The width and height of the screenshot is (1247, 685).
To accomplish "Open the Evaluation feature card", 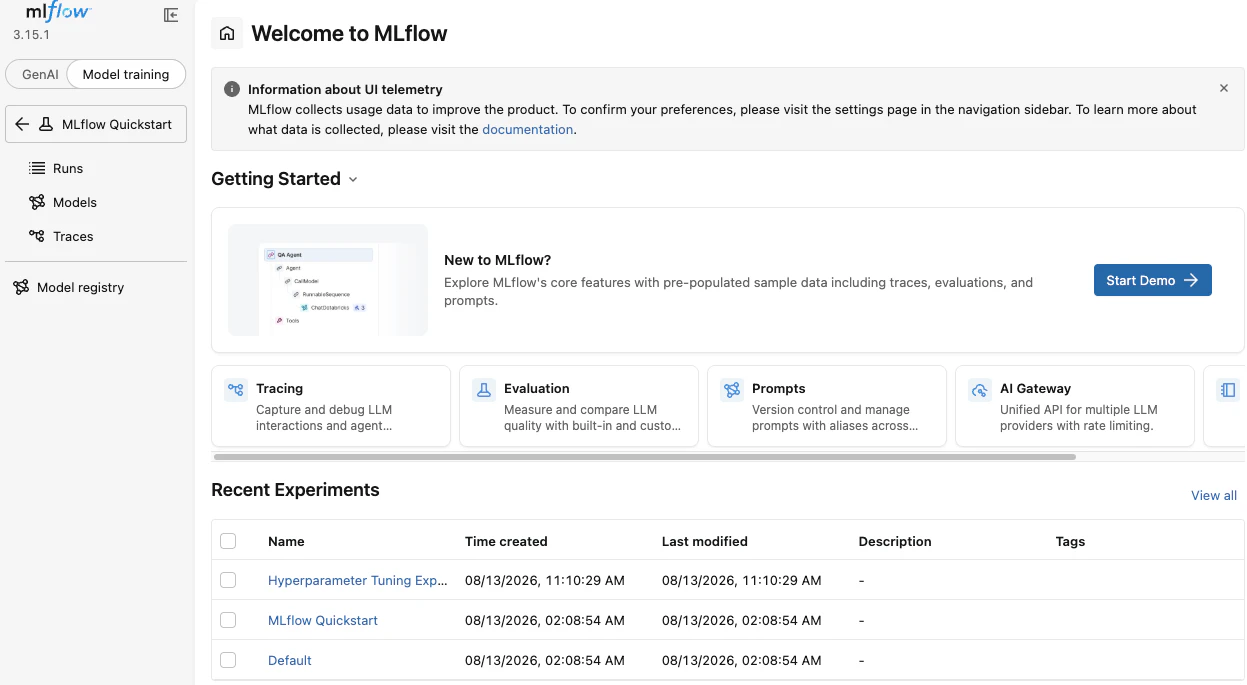I will 579,405.
